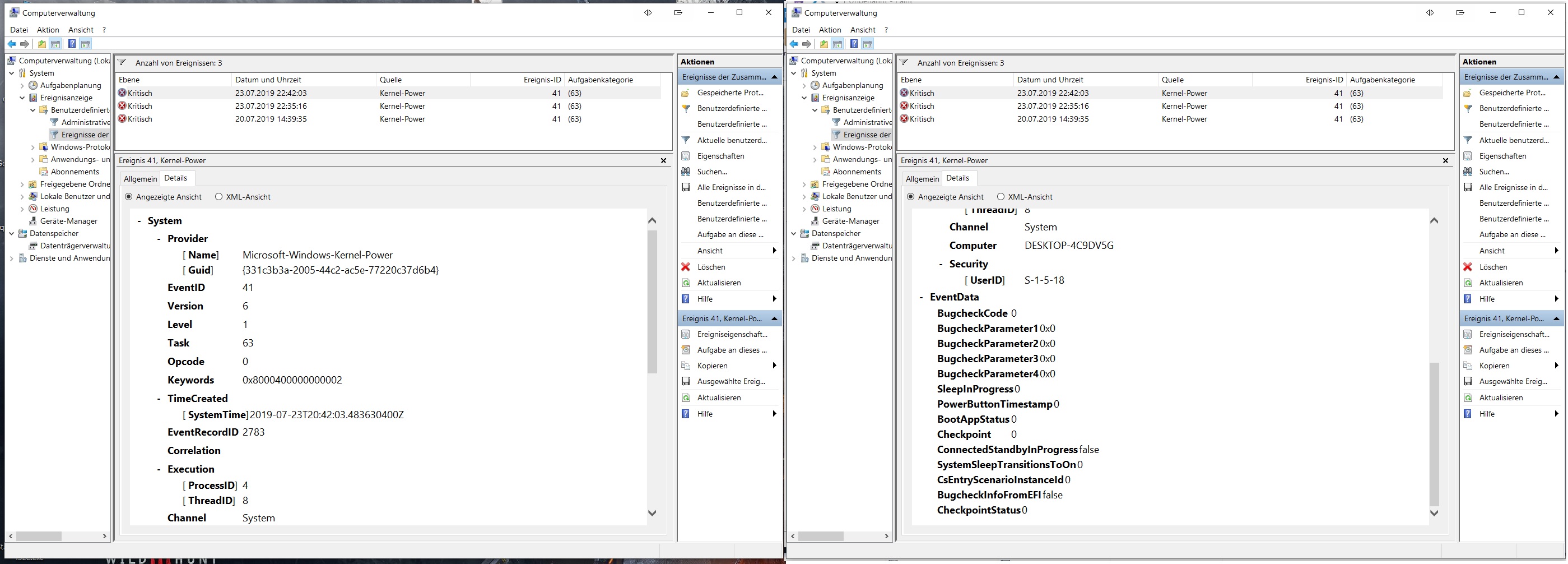Click the Suchen binoculars icon in left window
This screenshot has width=1568, height=564.
pyautogui.click(x=685, y=172)
